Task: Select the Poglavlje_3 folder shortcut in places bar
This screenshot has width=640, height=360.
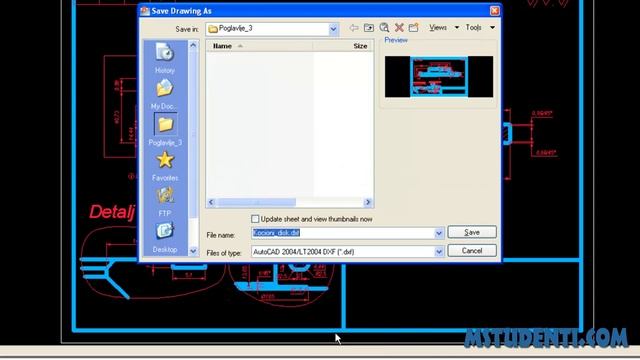Action: click(165, 130)
